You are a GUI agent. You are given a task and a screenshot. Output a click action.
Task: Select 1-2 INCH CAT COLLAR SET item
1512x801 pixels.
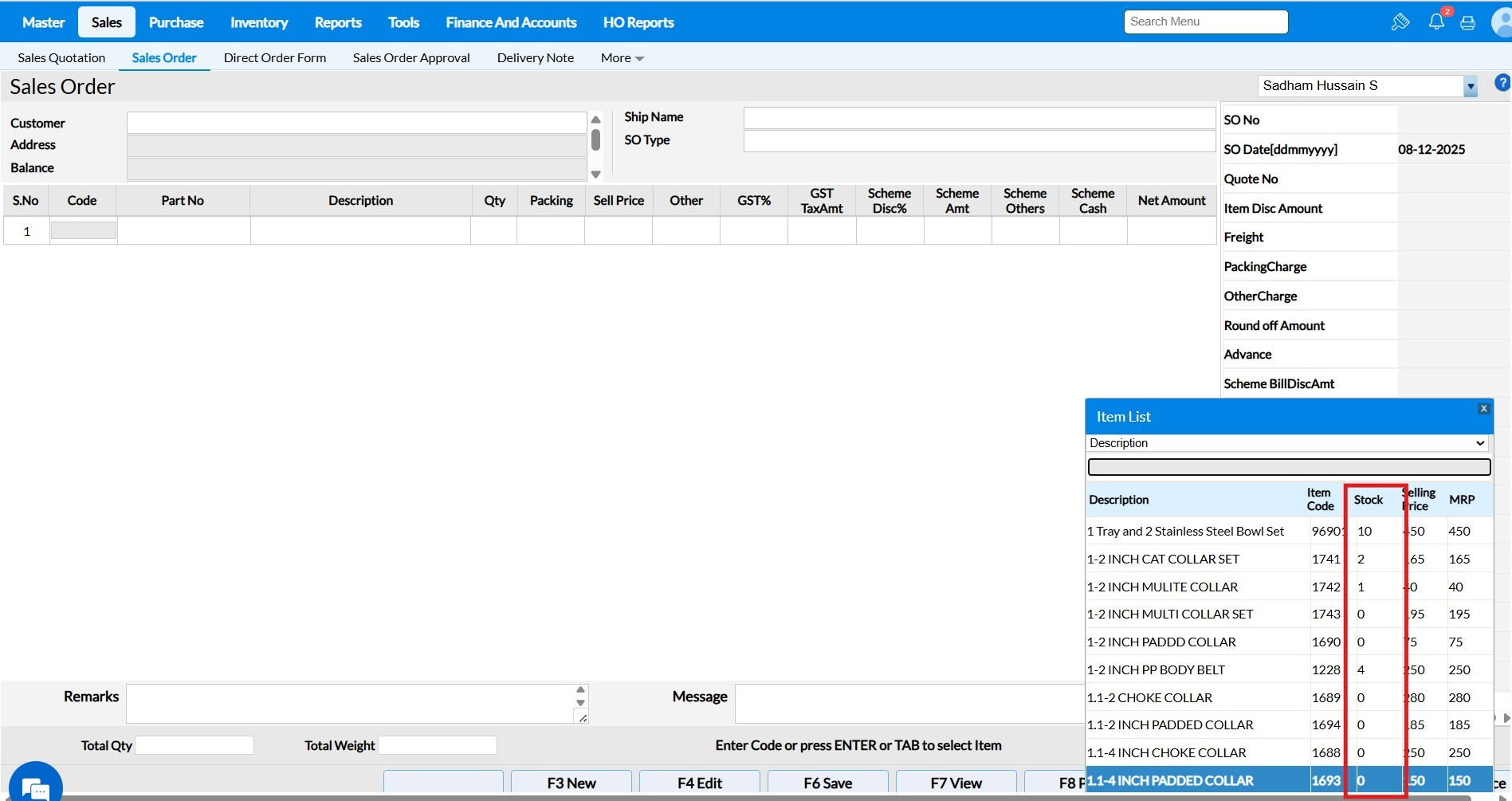click(1163, 560)
